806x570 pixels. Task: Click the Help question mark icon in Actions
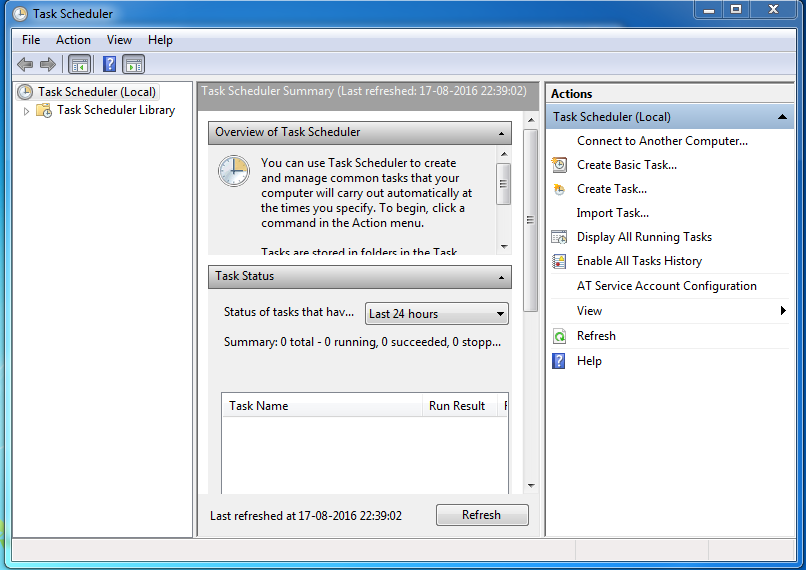pos(559,361)
